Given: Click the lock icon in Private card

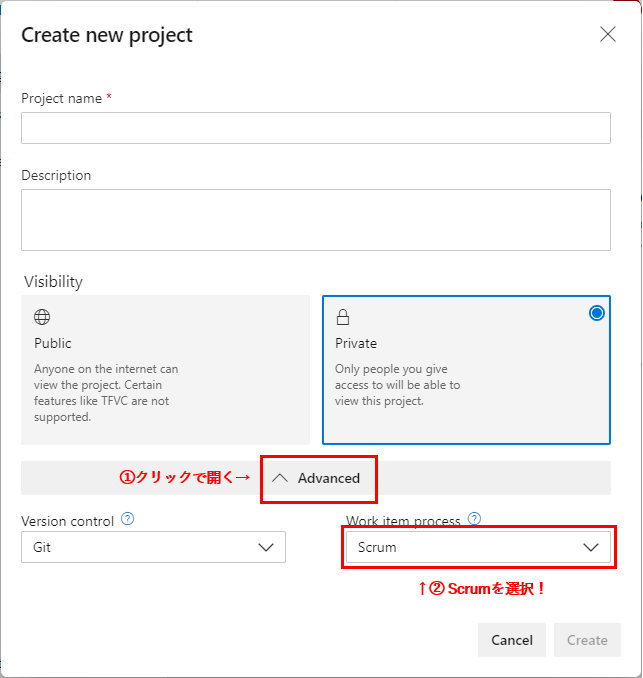Looking at the screenshot, I should point(343,317).
